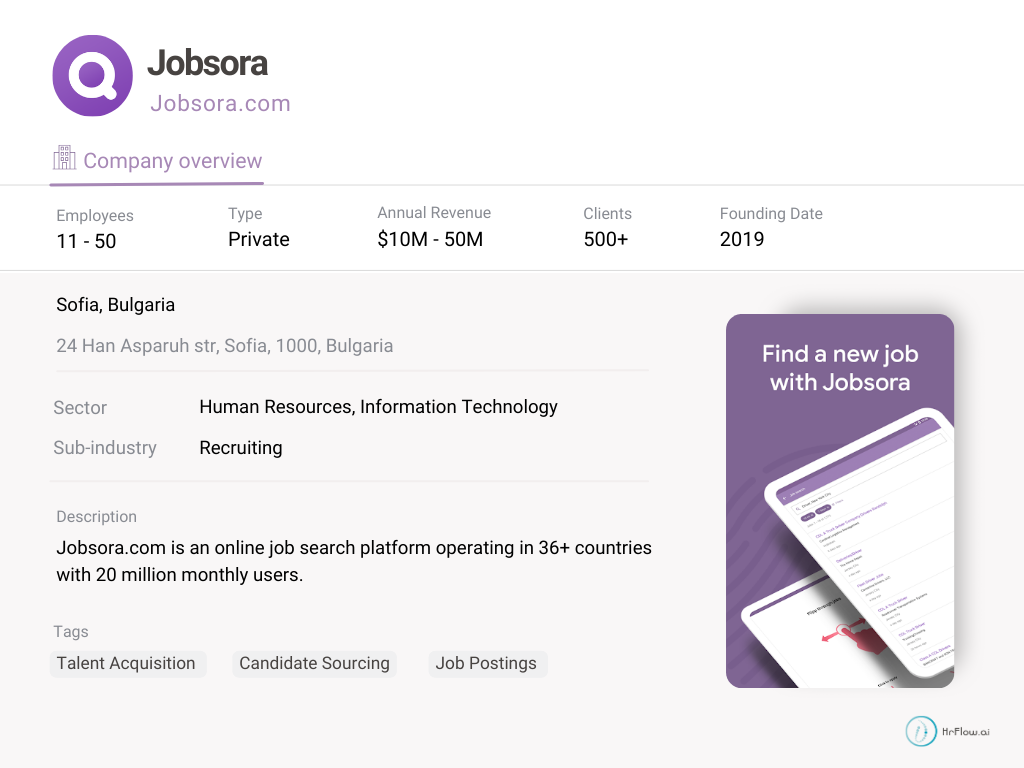Select the Talent Acquisition tag
Screen dimensions: 1024x768
coord(126,663)
